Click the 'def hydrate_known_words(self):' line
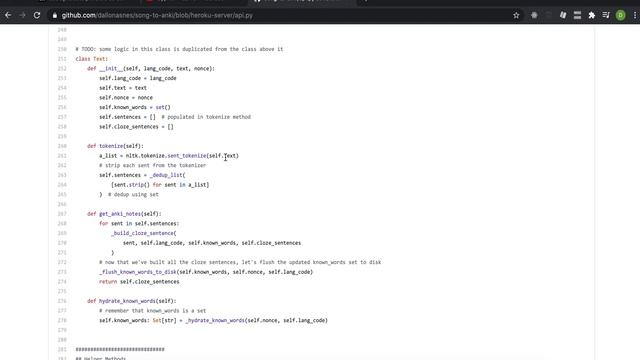This screenshot has width=640, height=360. coord(132,301)
